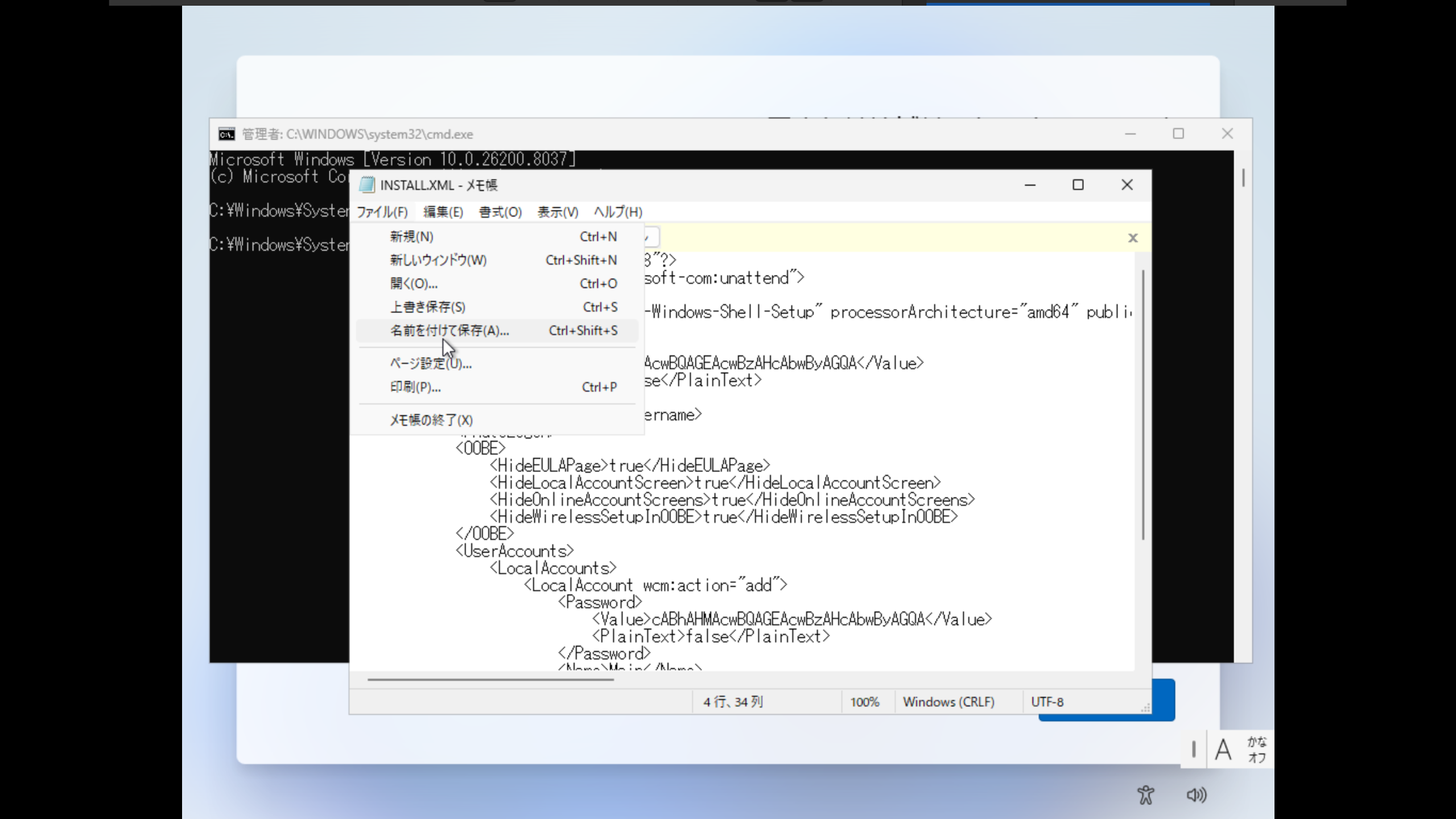Select 新しいウィンドウ(W) menu entry
Viewport: 1456px width, 819px height.
tap(497, 260)
